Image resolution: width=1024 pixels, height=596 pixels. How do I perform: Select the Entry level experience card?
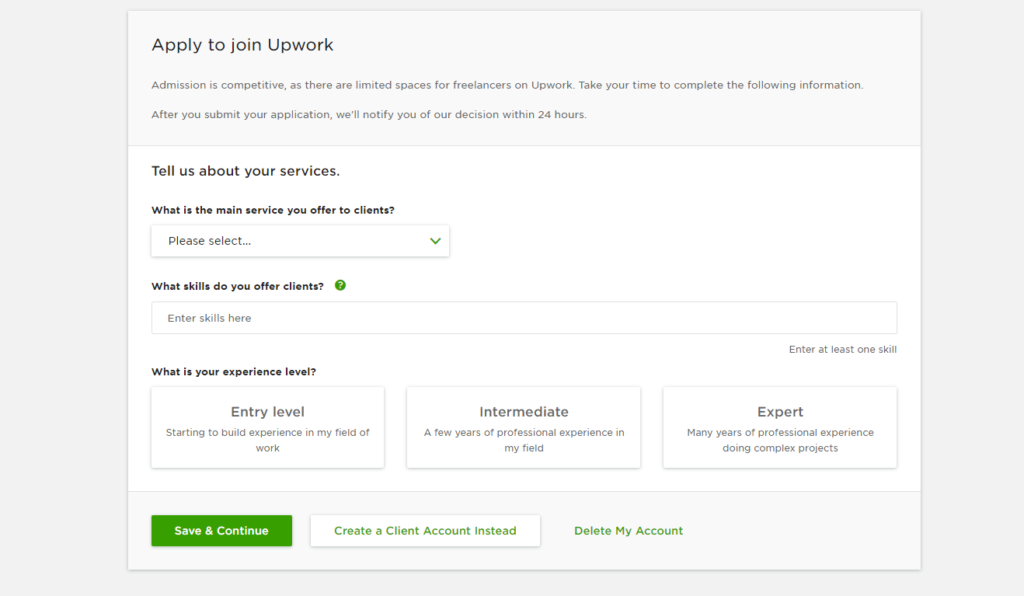coord(267,427)
